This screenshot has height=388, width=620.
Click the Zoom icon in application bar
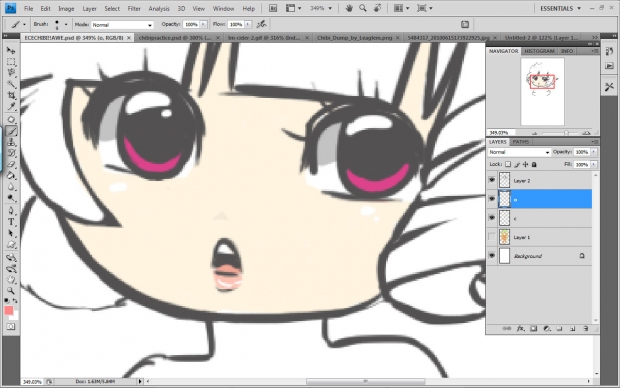click(363, 8)
